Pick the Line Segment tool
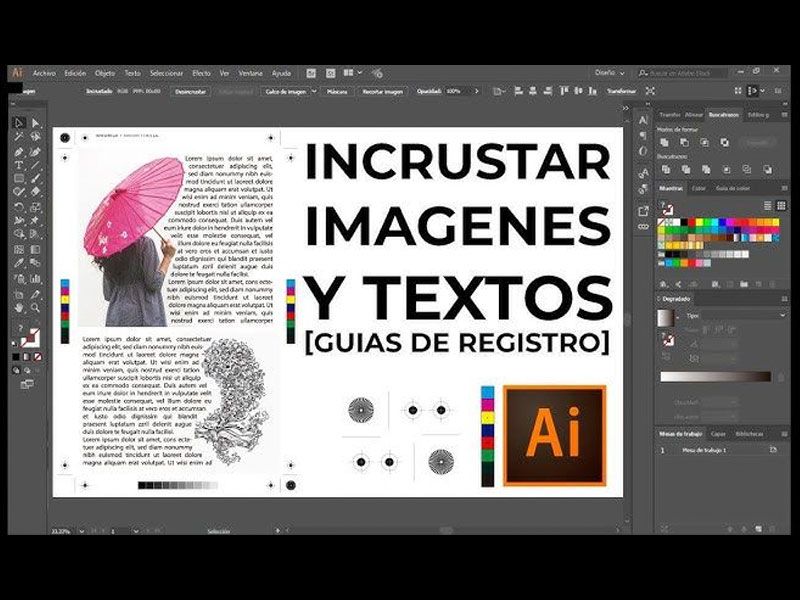The height and width of the screenshot is (600, 800). click(35, 165)
